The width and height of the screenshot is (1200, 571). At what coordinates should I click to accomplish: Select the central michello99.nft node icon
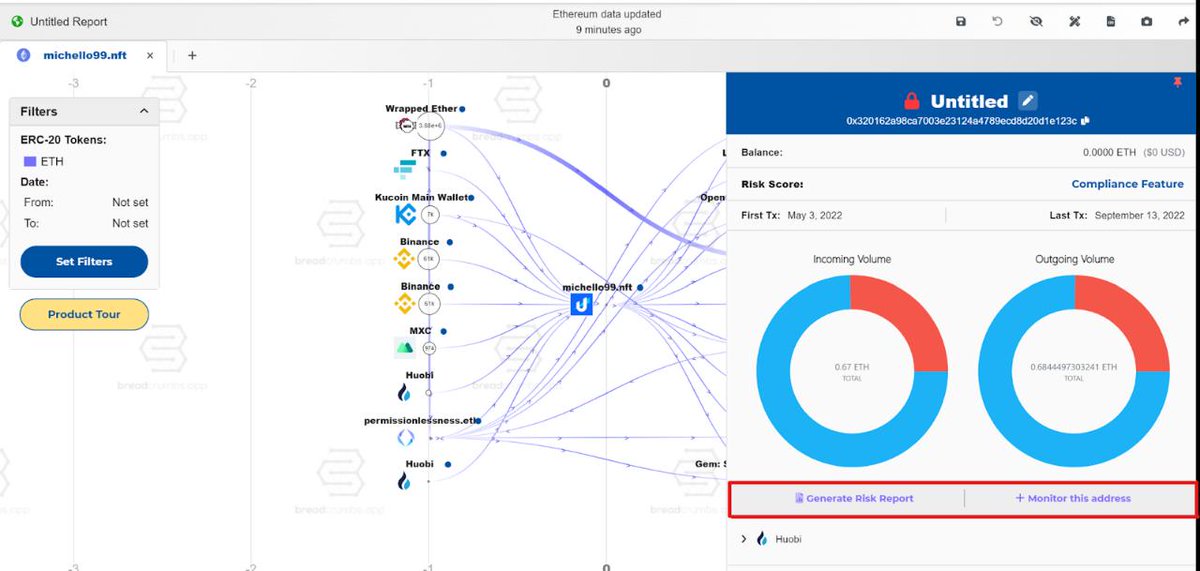click(x=582, y=304)
